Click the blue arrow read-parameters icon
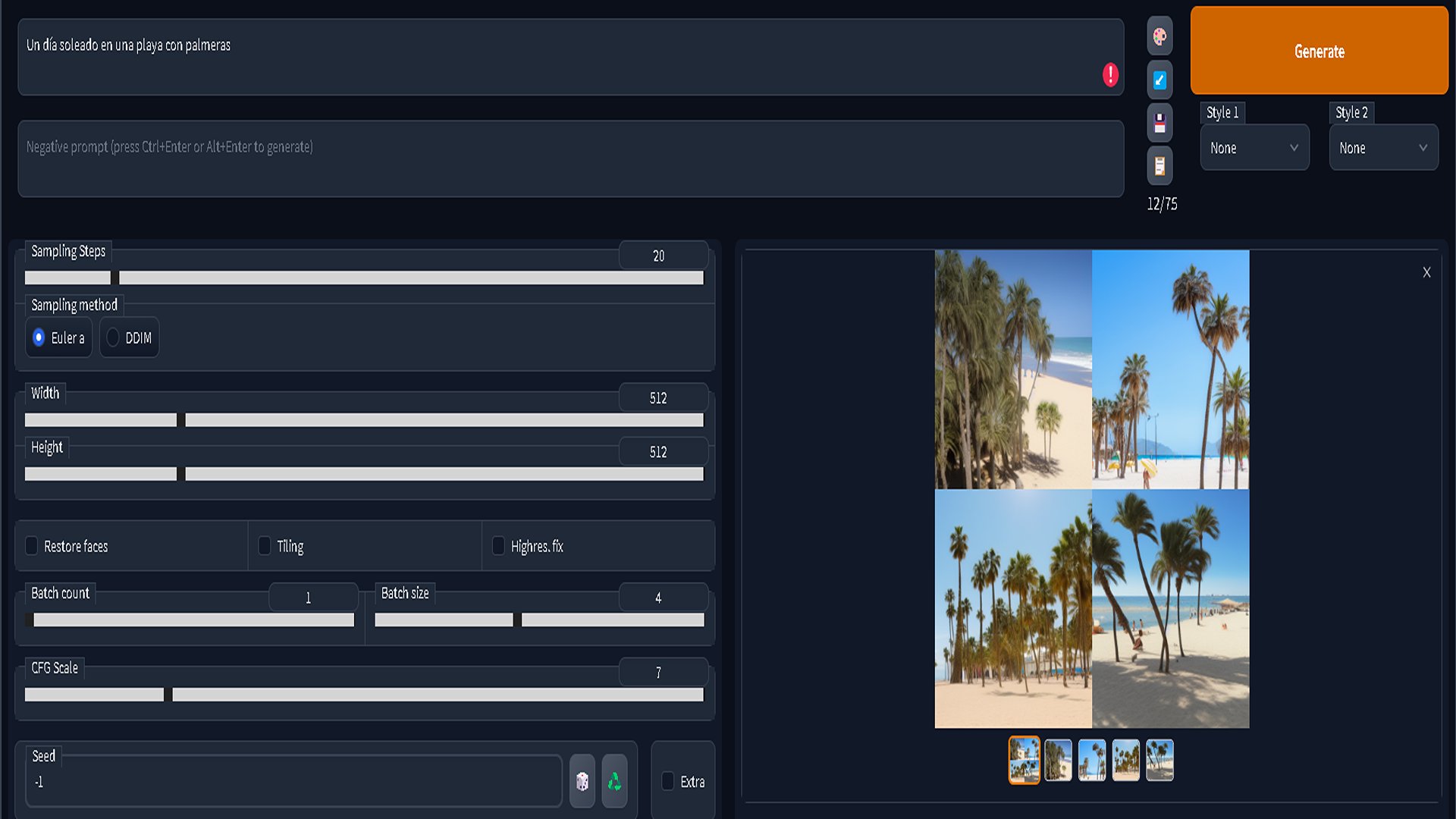The image size is (1456, 819). [1159, 80]
